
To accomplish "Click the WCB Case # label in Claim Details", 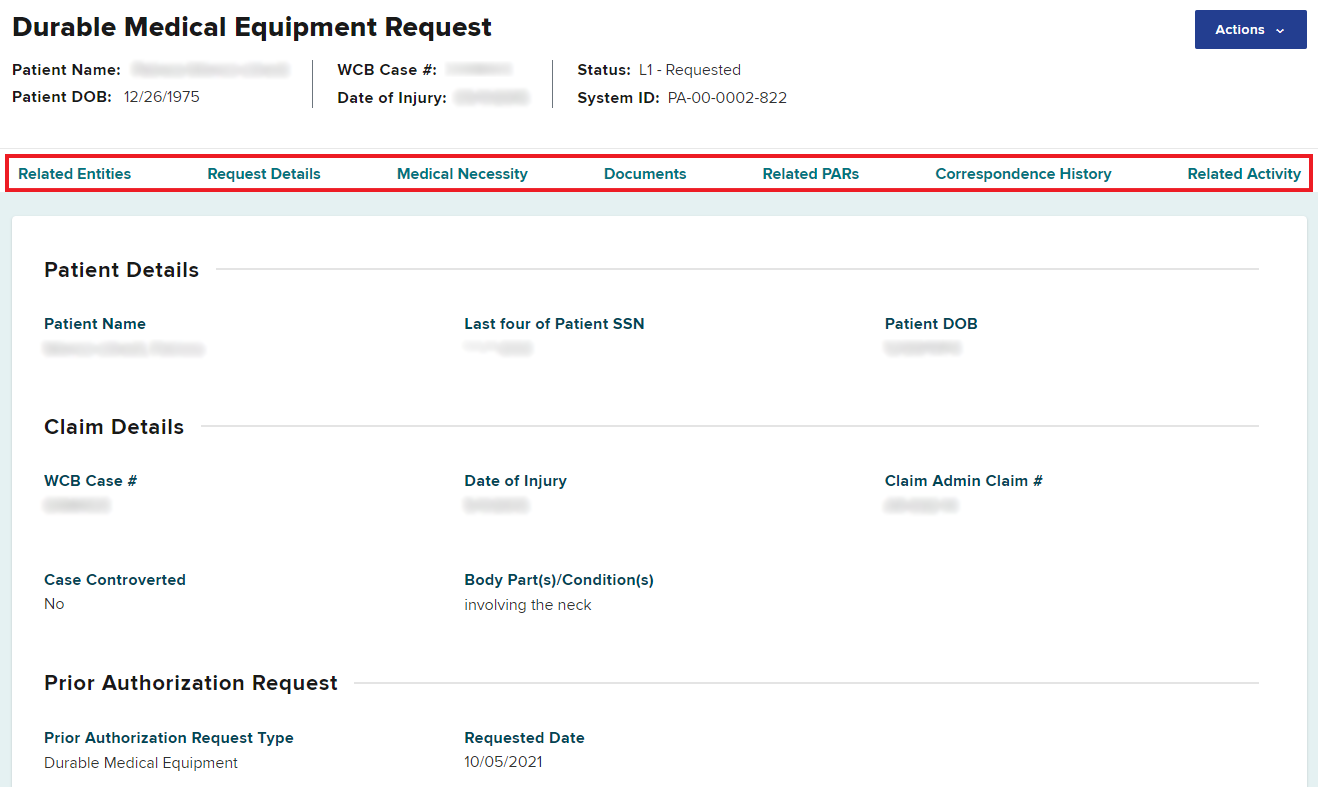I will pos(91,481).
